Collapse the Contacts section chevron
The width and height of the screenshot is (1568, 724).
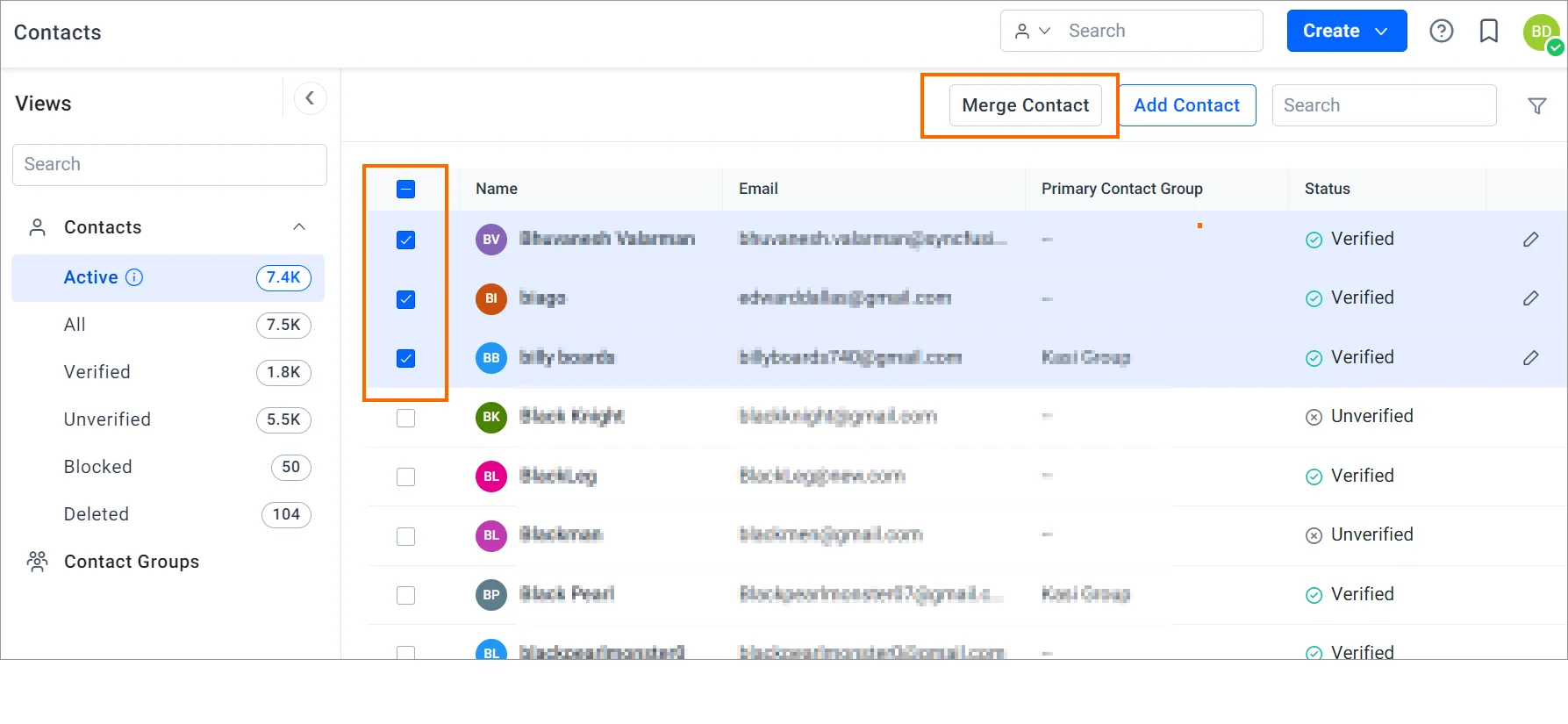pyautogui.click(x=299, y=227)
